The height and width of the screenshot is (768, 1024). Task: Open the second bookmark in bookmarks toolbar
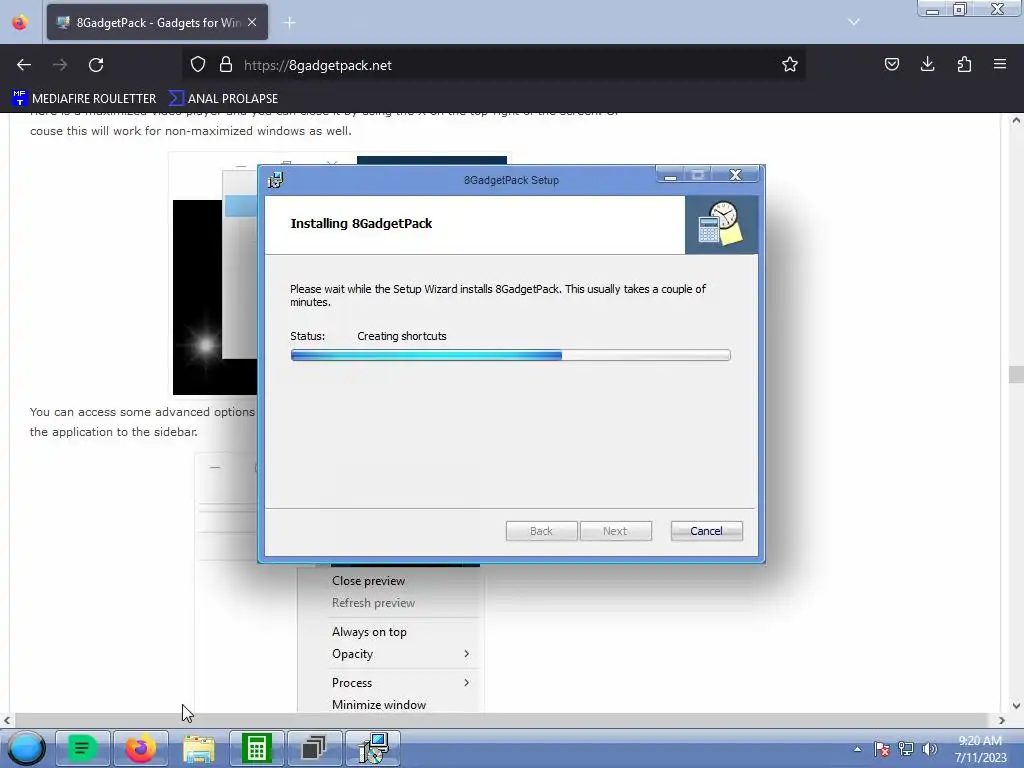[223, 99]
